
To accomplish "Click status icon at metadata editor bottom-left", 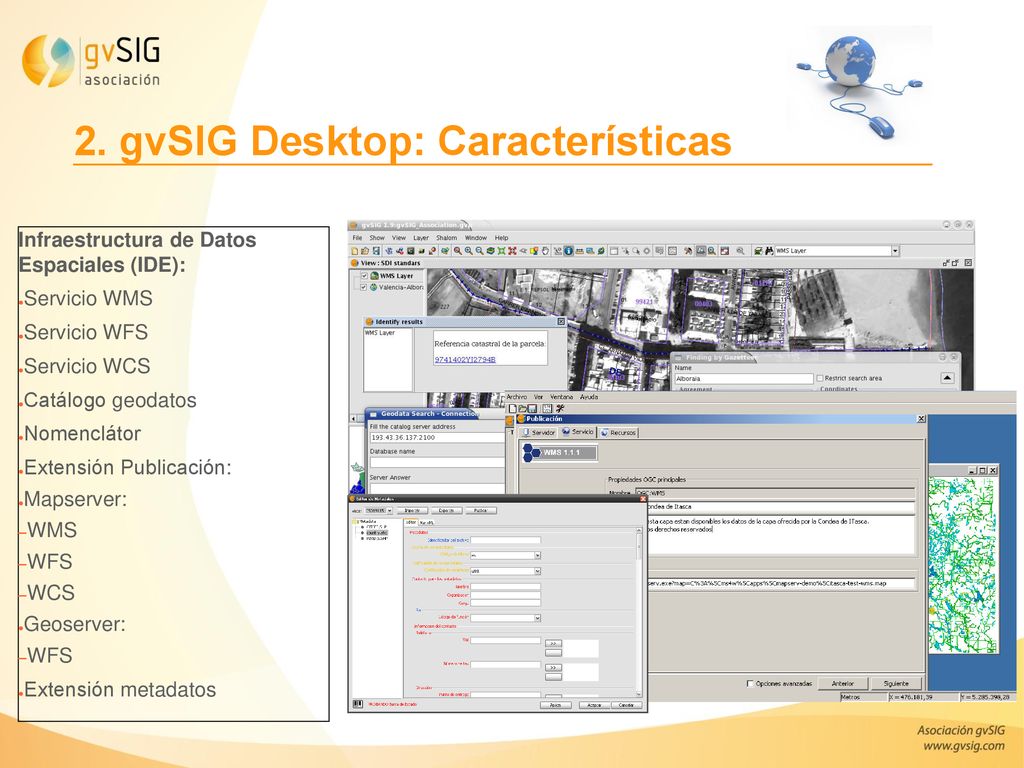I will [358, 704].
